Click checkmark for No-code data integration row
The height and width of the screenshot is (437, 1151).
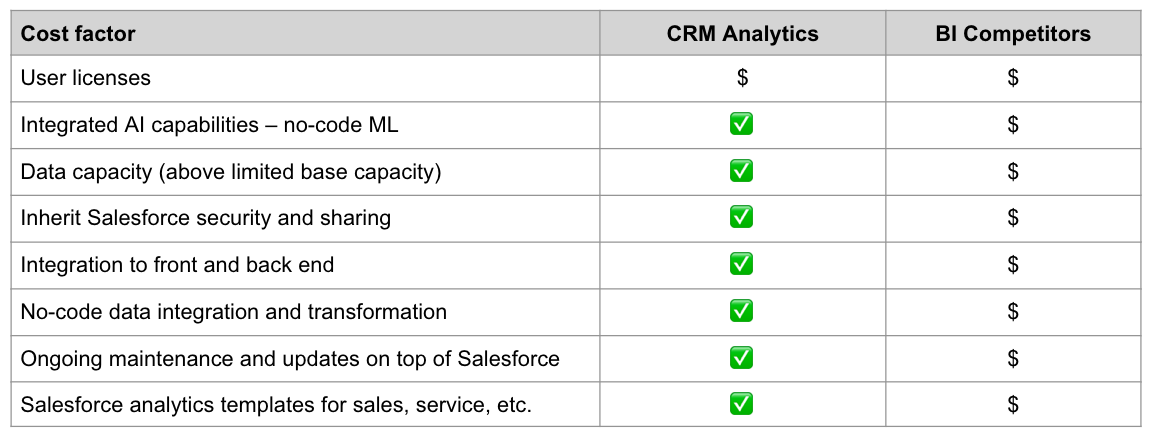point(741,311)
